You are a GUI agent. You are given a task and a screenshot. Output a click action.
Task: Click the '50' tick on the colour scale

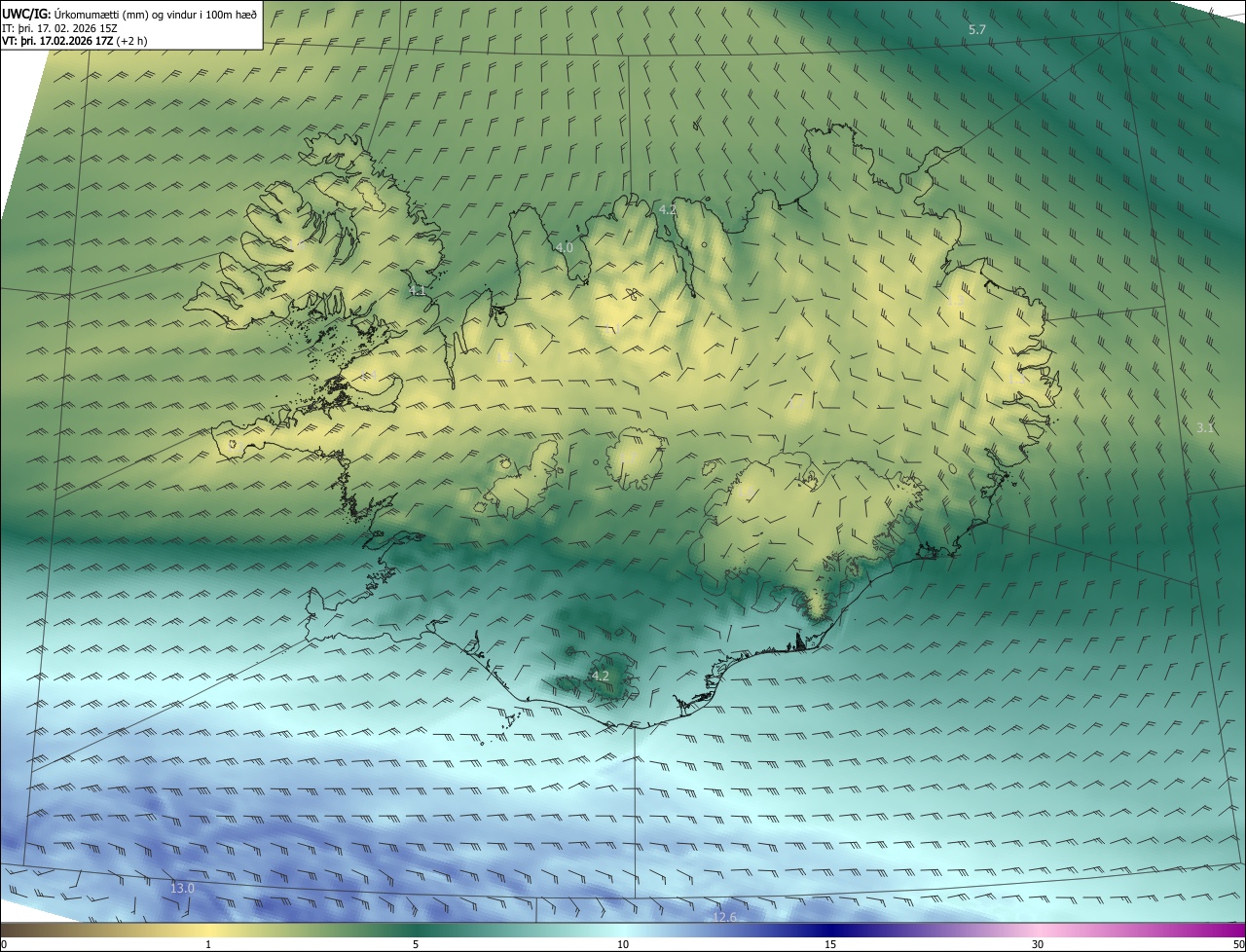coord(1238,944)
